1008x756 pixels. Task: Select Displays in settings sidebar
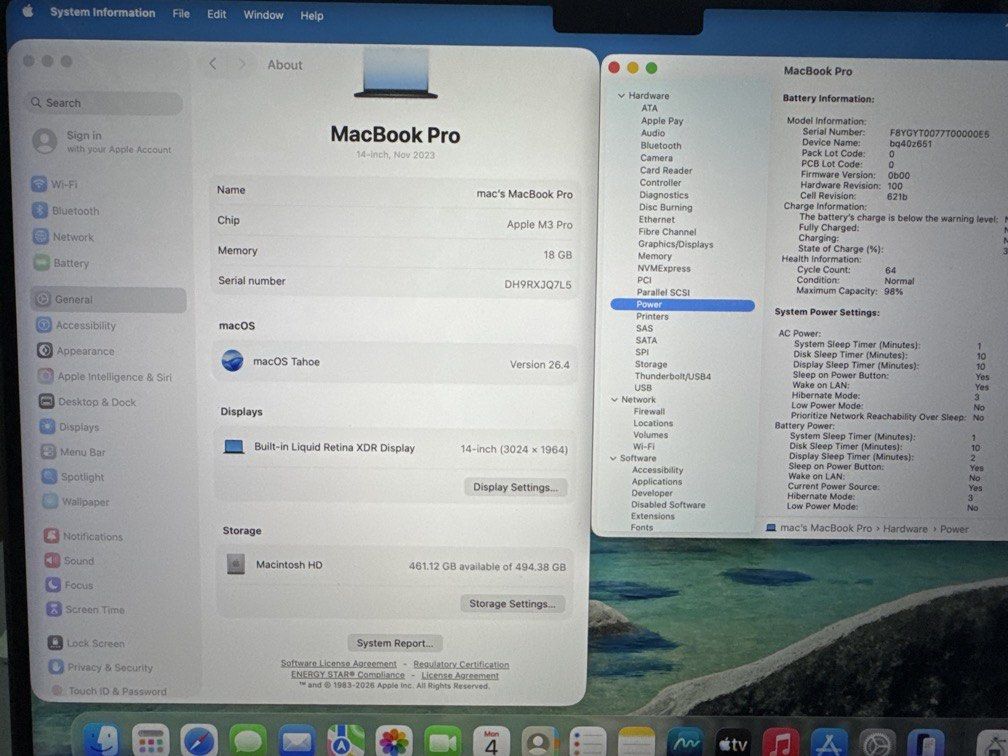(x=70, y=427)
